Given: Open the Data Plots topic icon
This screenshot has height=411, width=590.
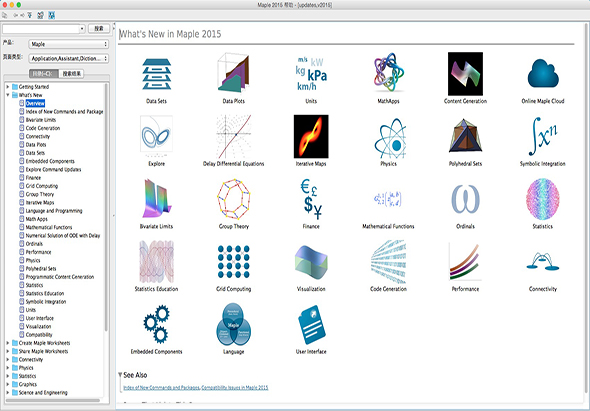Looking at the screenshot, I should 233,73.
